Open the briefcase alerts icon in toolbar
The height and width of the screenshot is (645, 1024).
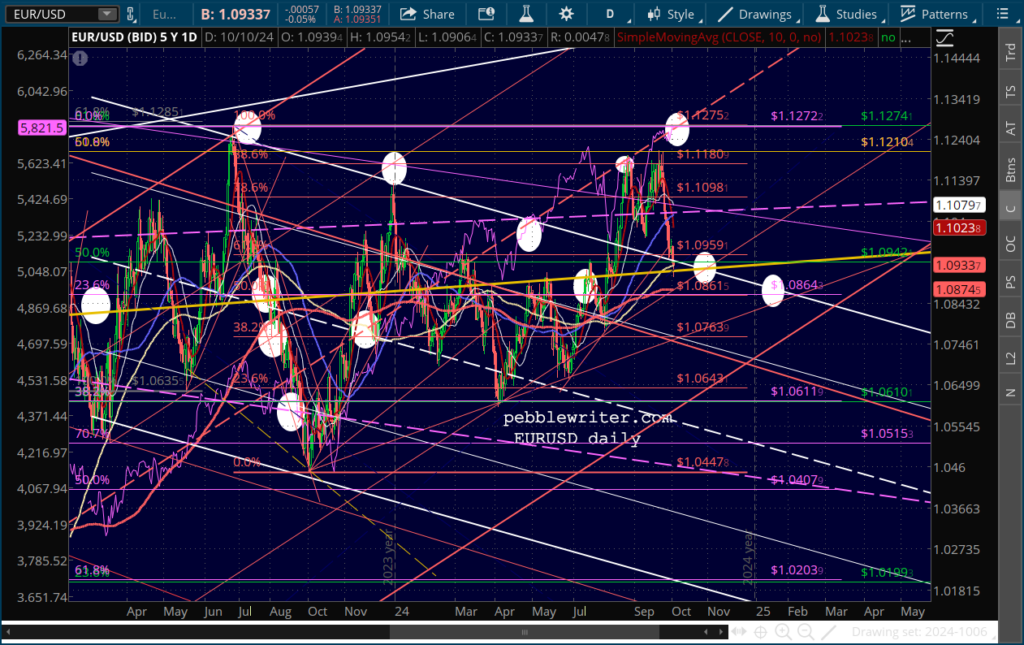pos(487,14)
